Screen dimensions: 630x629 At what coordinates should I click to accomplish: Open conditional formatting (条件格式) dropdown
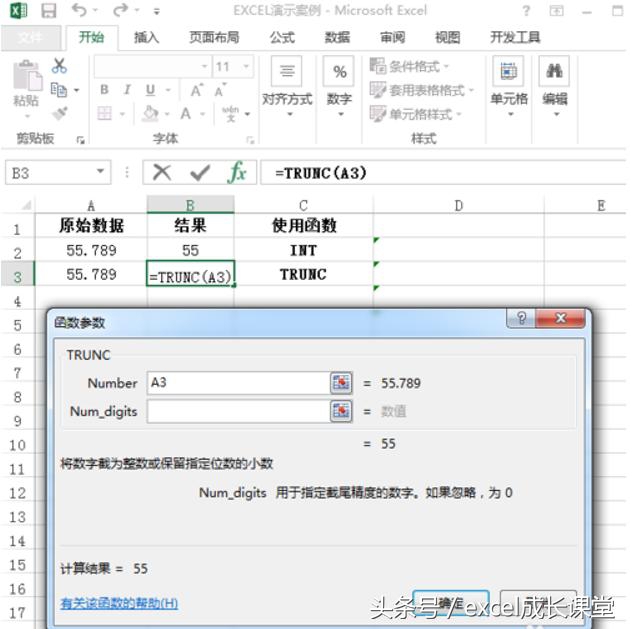pyautogui.click(x=409, y=66)
